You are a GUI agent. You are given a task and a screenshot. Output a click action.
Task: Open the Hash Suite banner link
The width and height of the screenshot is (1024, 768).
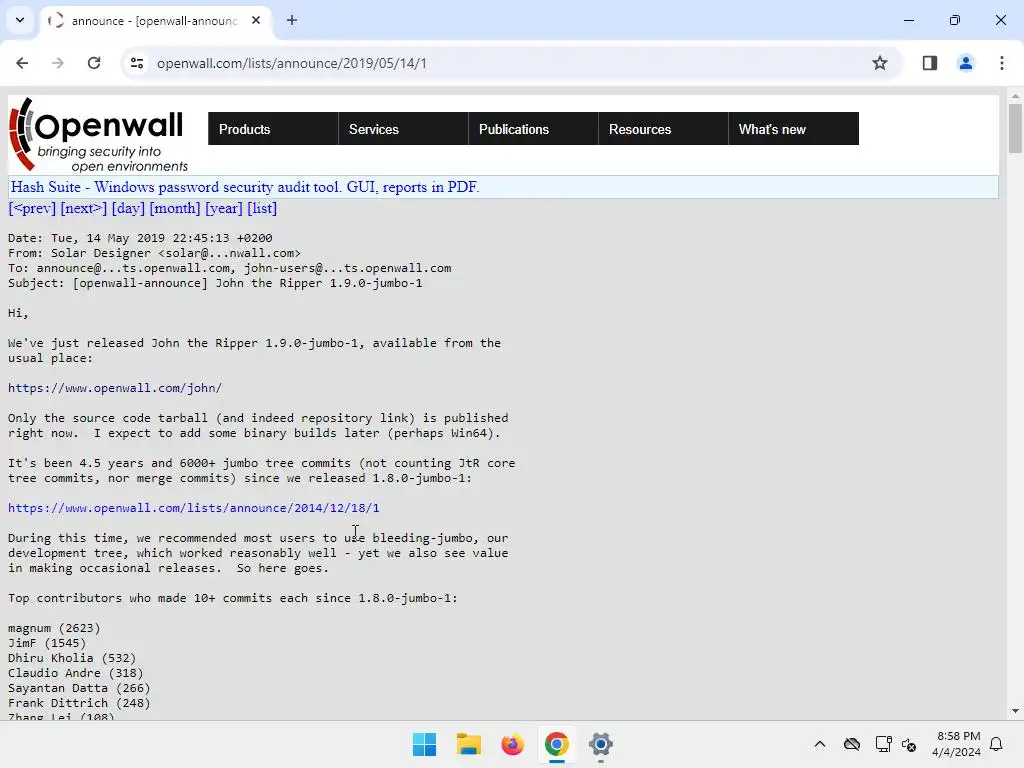[245, 187]
